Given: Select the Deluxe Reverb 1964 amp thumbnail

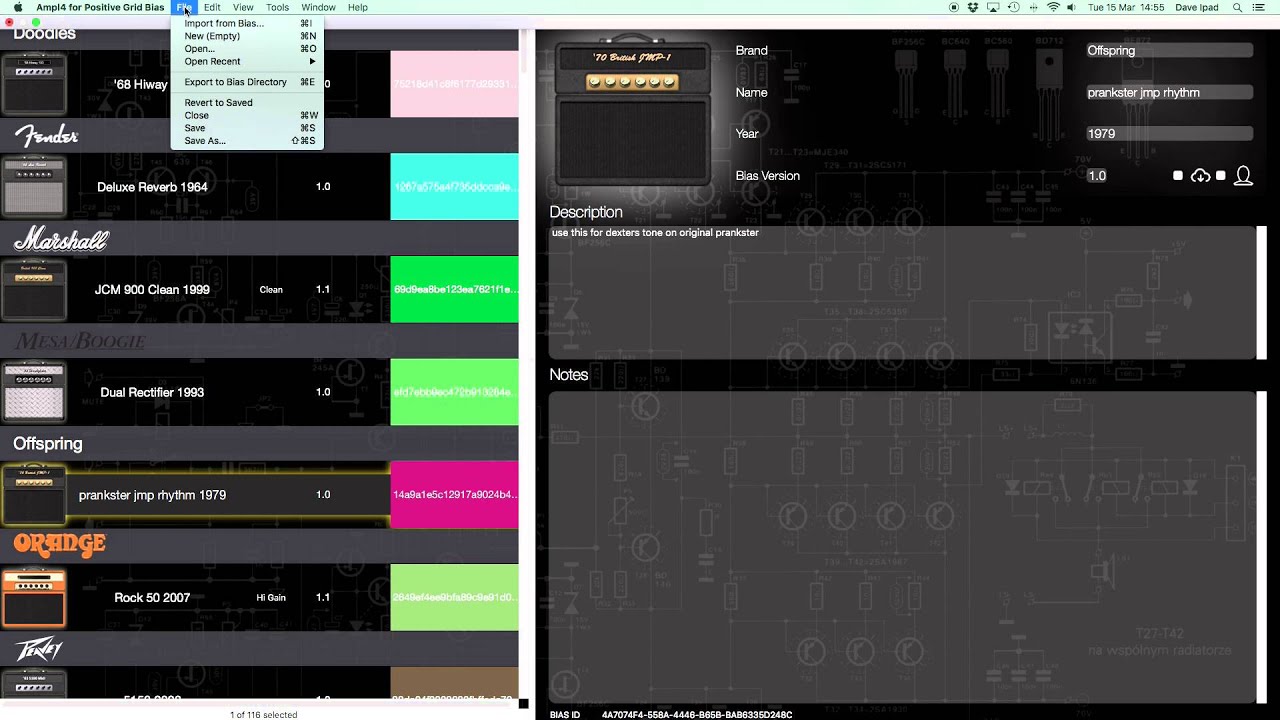Looking at the screenshot, I should click(34, 186).
